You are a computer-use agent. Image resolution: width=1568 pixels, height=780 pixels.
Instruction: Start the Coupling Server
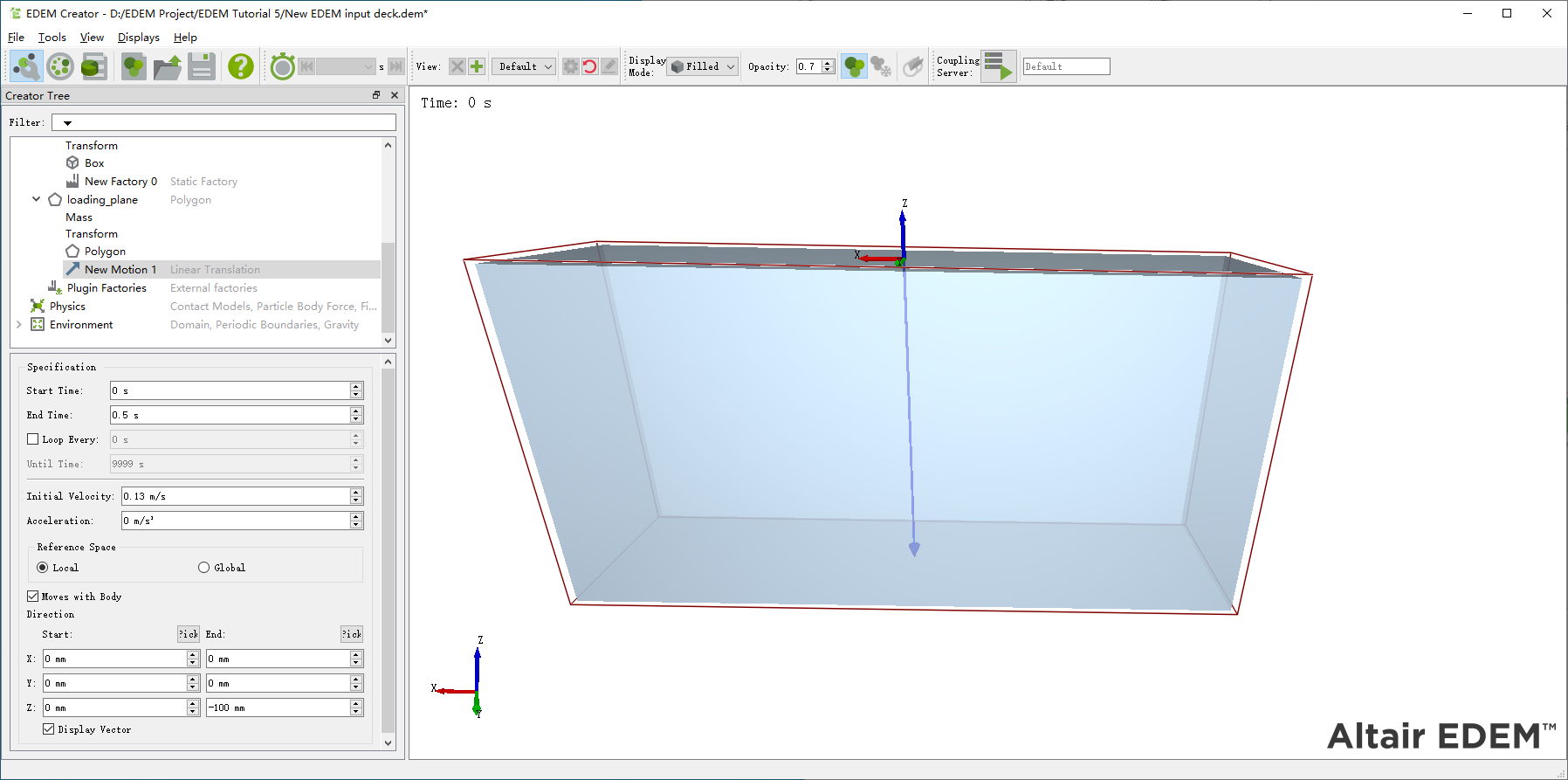tap(998, 66)
